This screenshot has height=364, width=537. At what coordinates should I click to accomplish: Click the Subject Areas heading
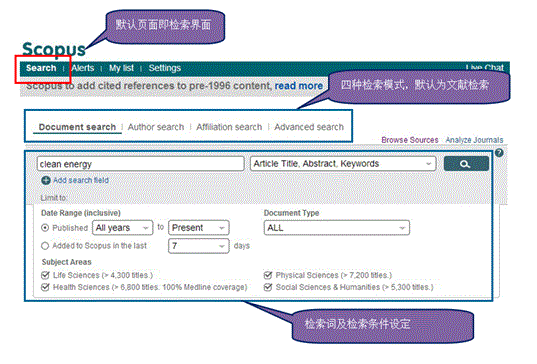point(66,262)
